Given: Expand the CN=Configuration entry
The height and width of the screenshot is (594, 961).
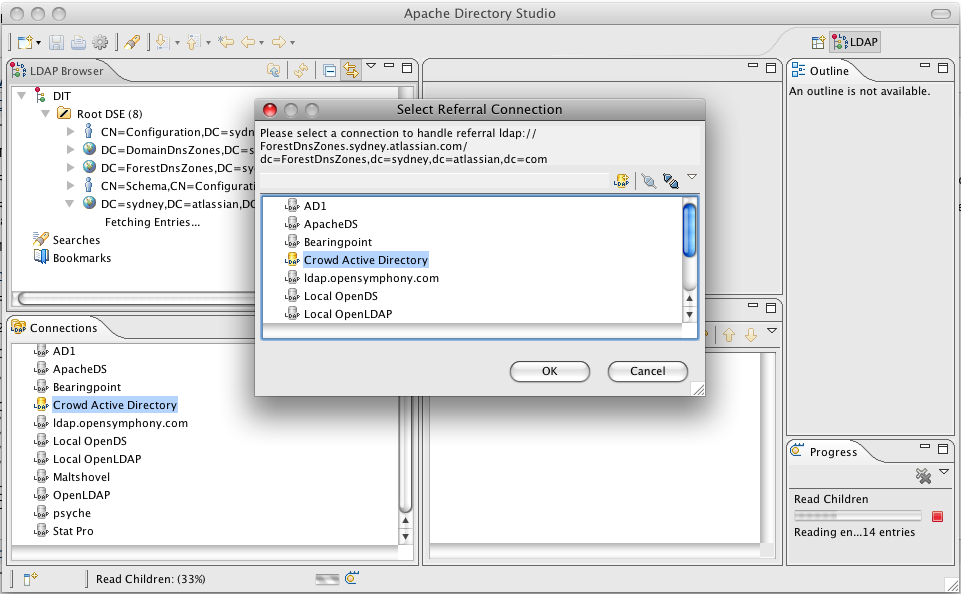Looking at the screenshot, I should 70,132.
